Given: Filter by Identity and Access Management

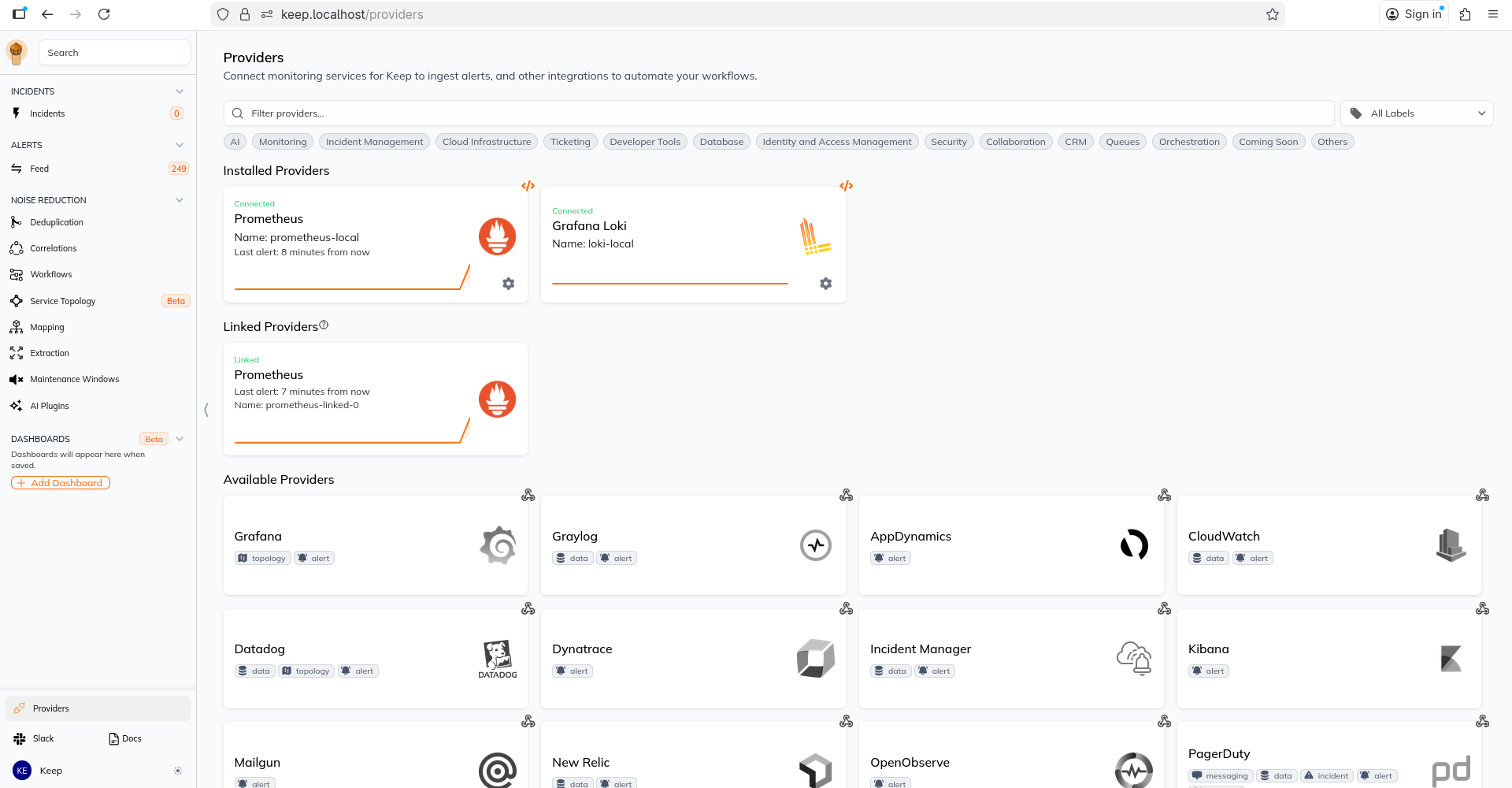Looking at the screenshot, I should [x=837, y=142].
